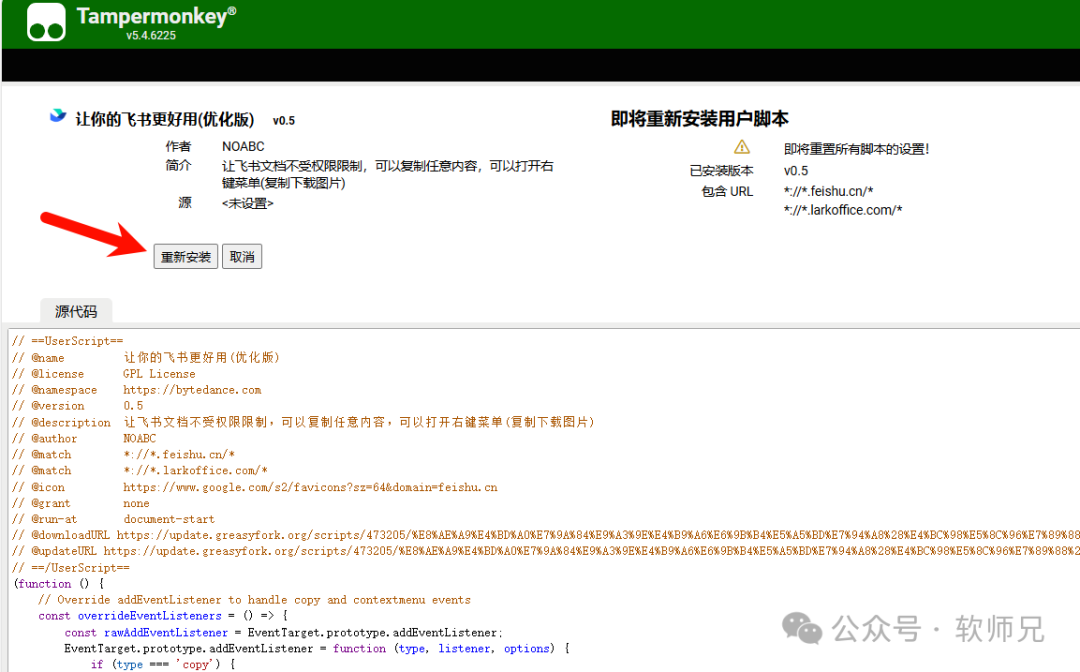Click the author name NOABC in the details

pos(243,147)
